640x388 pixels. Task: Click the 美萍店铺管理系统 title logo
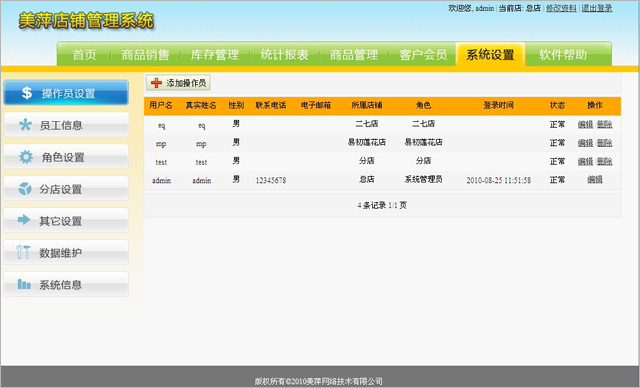86,21
